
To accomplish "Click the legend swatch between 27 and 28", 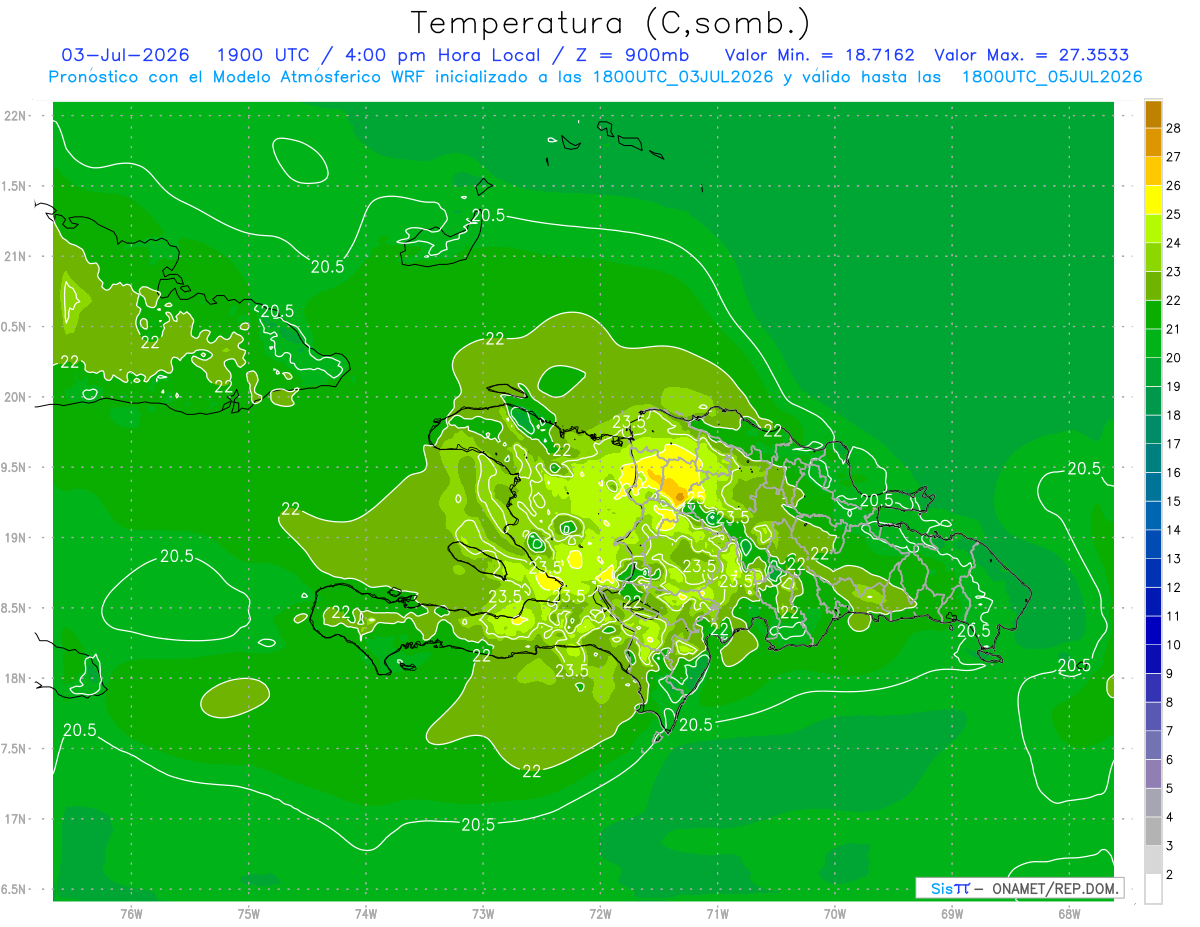I will pos(1153,143).
